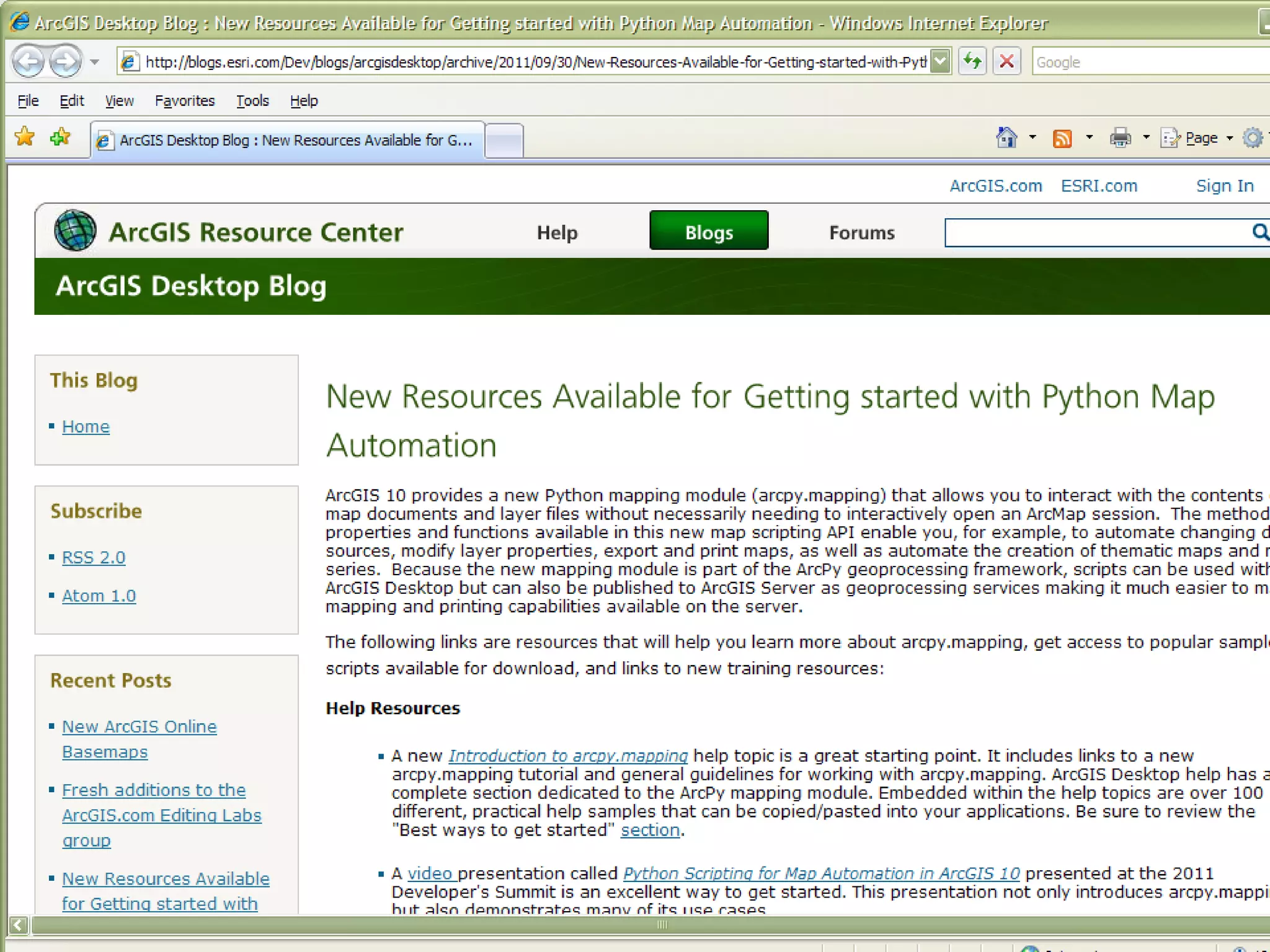Click the browser Forward arrow button
This screenshot has height=952, width=1270.
tap(65, 61)
